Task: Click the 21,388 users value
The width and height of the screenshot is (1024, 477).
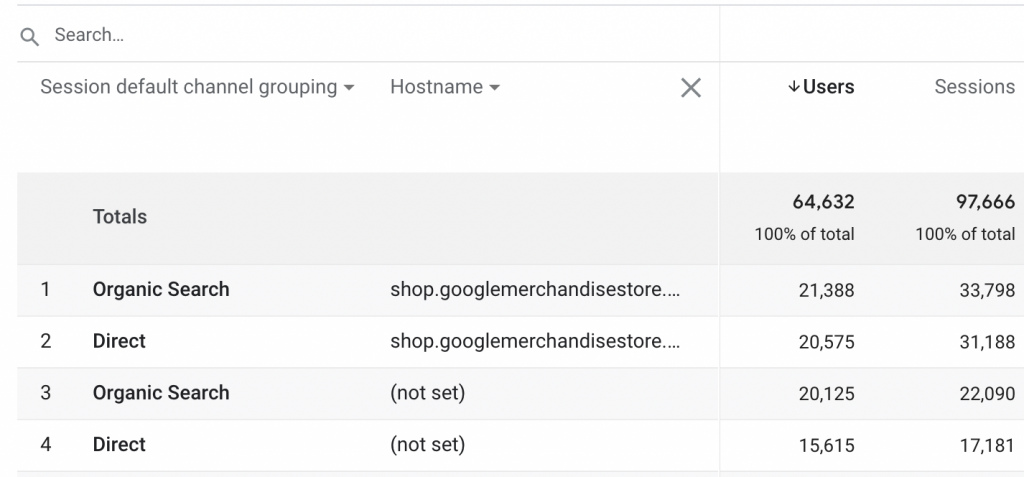Action: pyautogui.click(x=826, y=290)
